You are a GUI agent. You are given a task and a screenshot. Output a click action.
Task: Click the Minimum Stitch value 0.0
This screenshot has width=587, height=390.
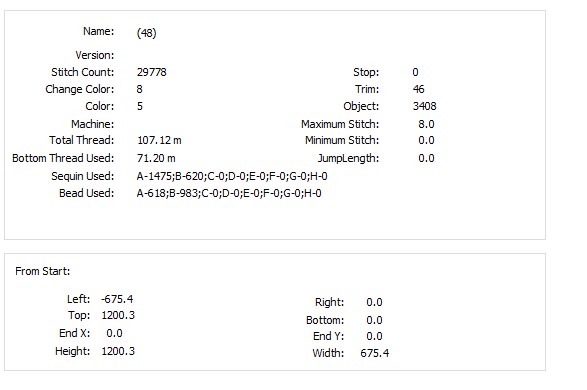(x=426, y=140)
